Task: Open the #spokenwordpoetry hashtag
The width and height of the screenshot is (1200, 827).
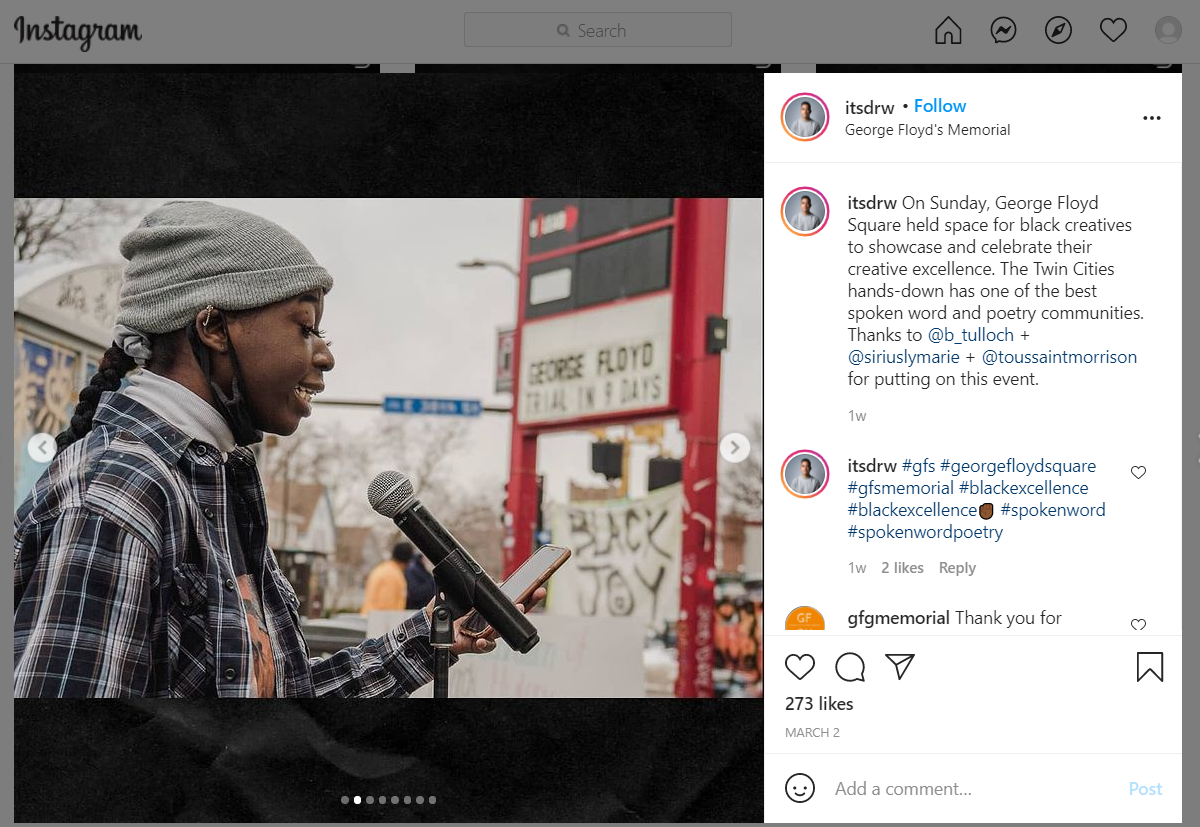Action: 925,532
